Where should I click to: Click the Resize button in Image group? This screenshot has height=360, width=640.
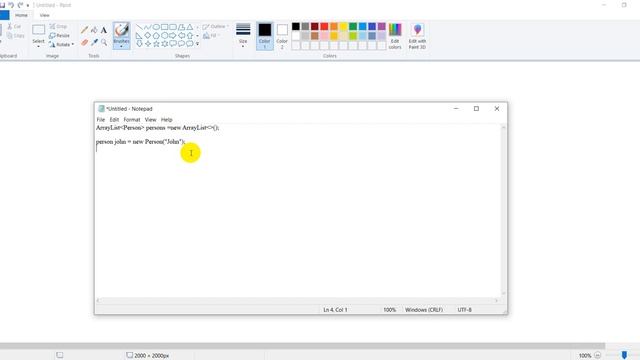click(60, 36)
